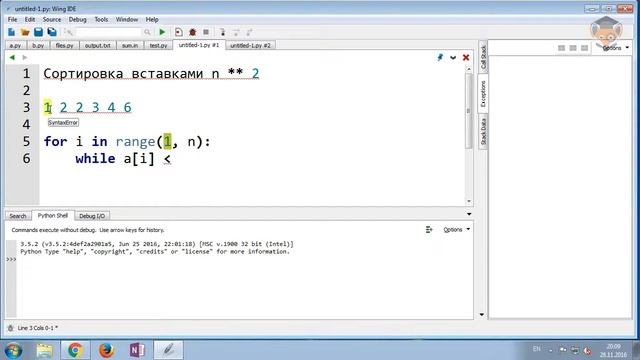Click the editor scrollbar down arrow
Viewport: 640px width, 360px height.
pos(469,201)
